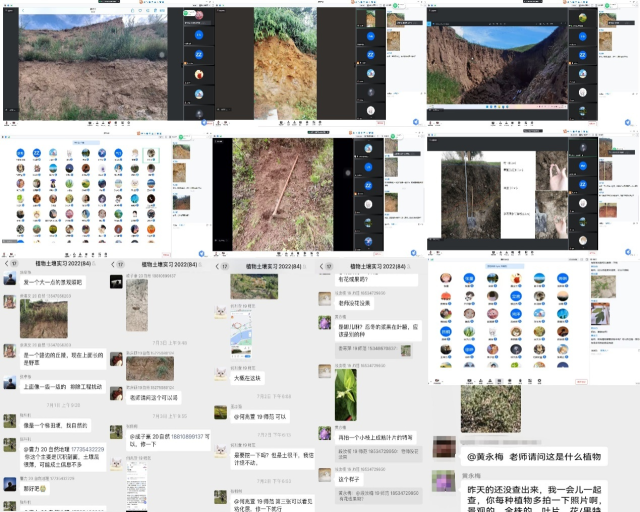Tap back arrow in leftmost chat header
This screenshot has width=640, height=512.
pos(4,264)
